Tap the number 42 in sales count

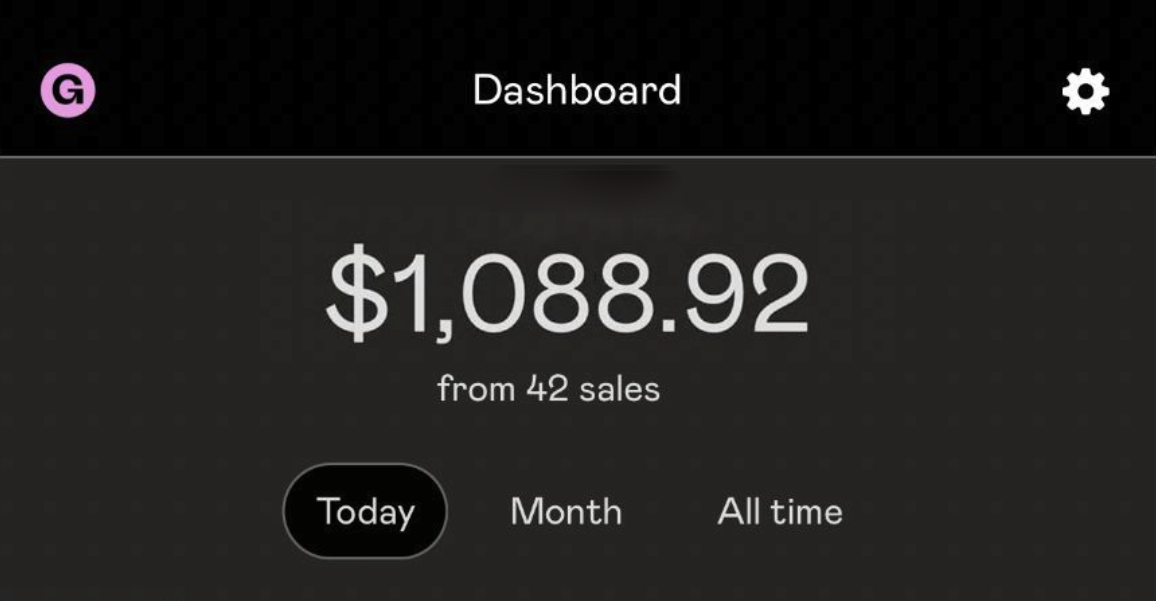547,389
